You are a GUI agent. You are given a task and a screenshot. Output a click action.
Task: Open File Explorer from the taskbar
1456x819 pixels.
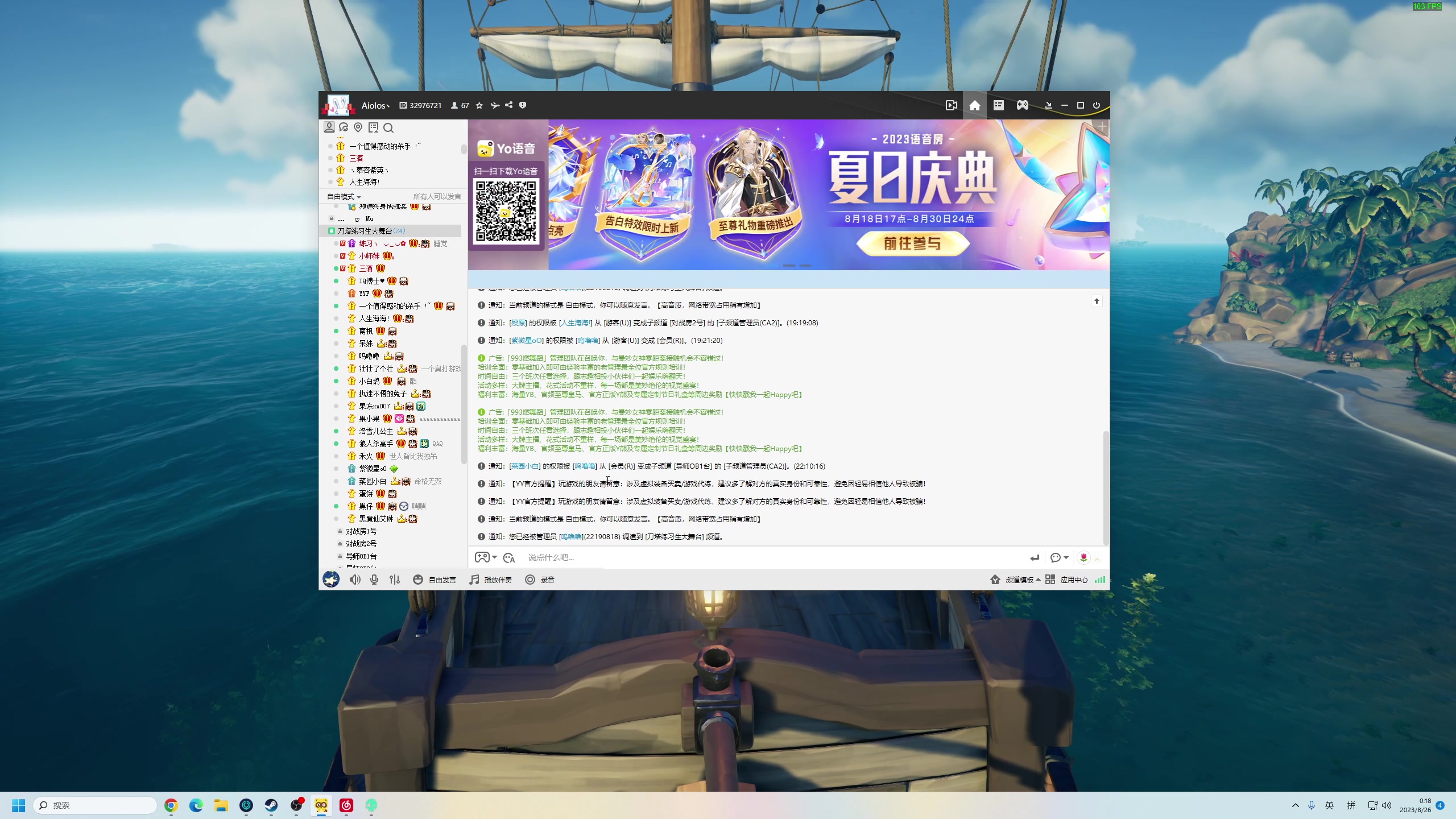(x=221, y=805)
